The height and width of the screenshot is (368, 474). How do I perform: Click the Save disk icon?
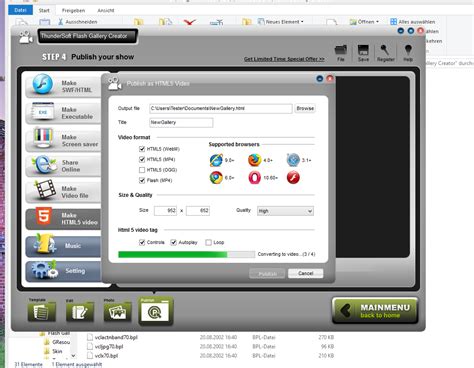363,53
